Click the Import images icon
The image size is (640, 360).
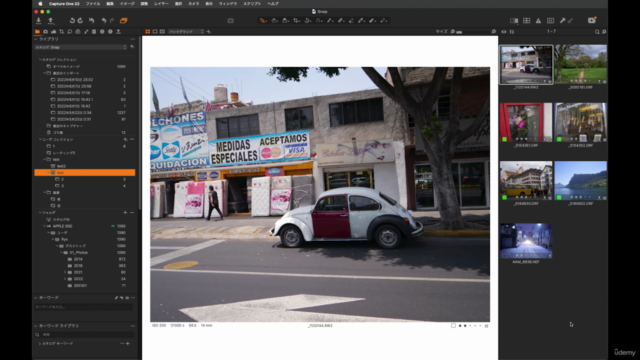point(39,20)
